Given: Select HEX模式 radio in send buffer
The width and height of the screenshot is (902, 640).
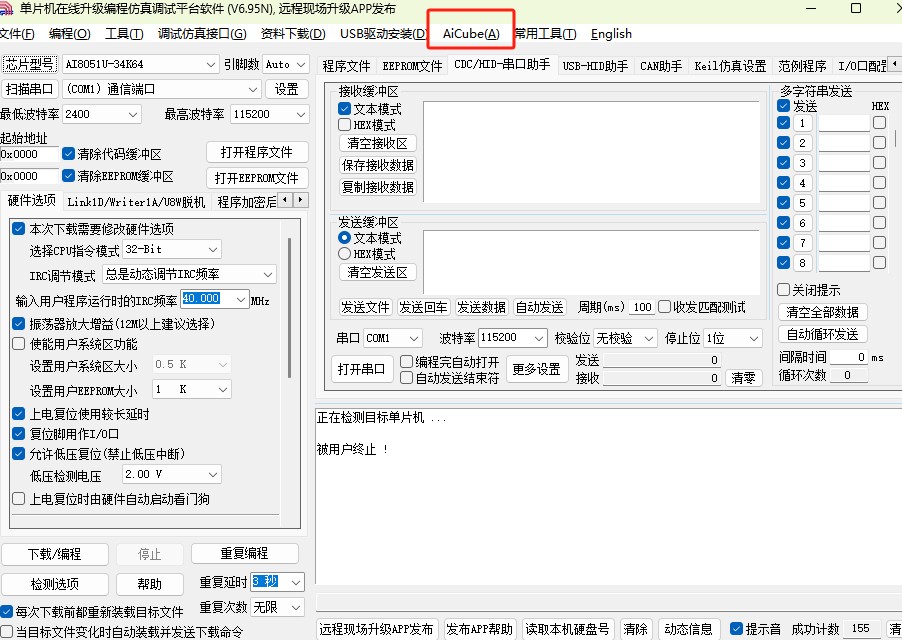Looking at the screenshot, I should 345,254.
